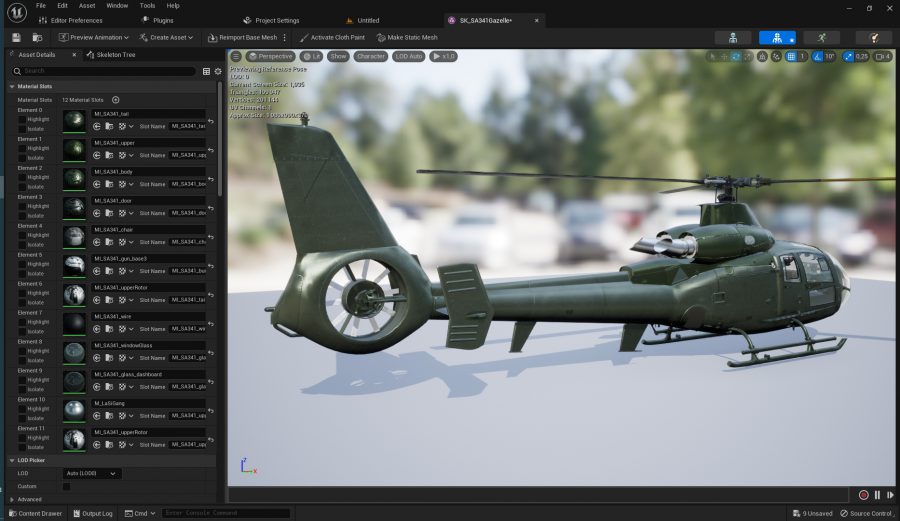Toggle grid snapping in viewport toolbar
Viewport: 900px width, 521px height.
792,56
